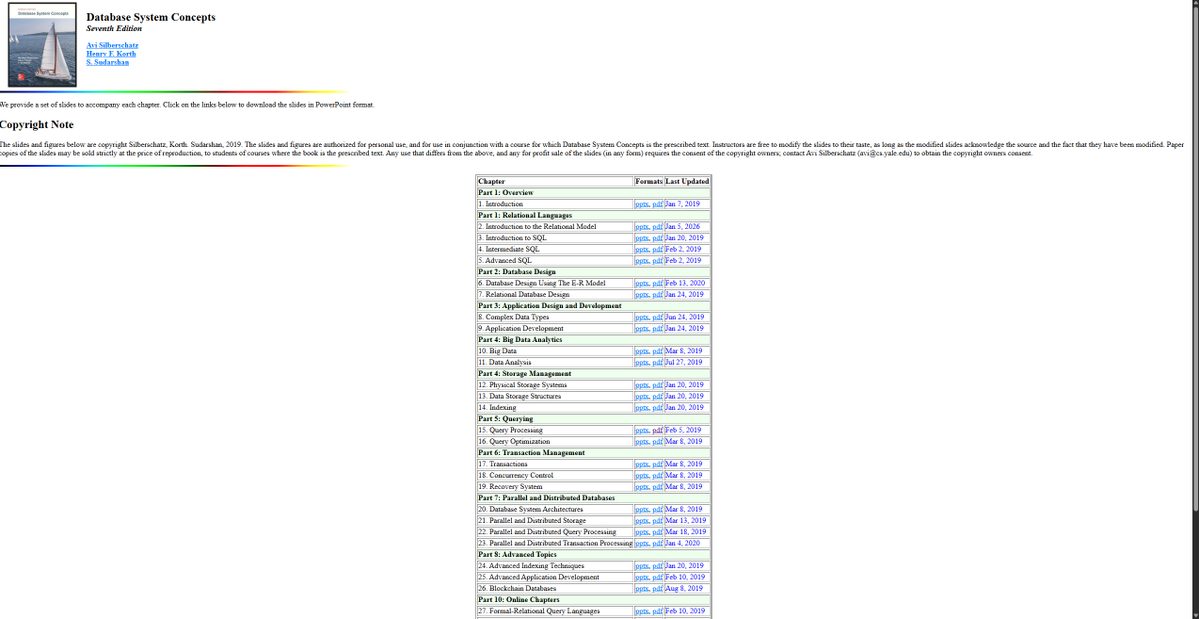Open Physical Storage Systems pdf link
Screen dimensions: 1199x619
657,385
